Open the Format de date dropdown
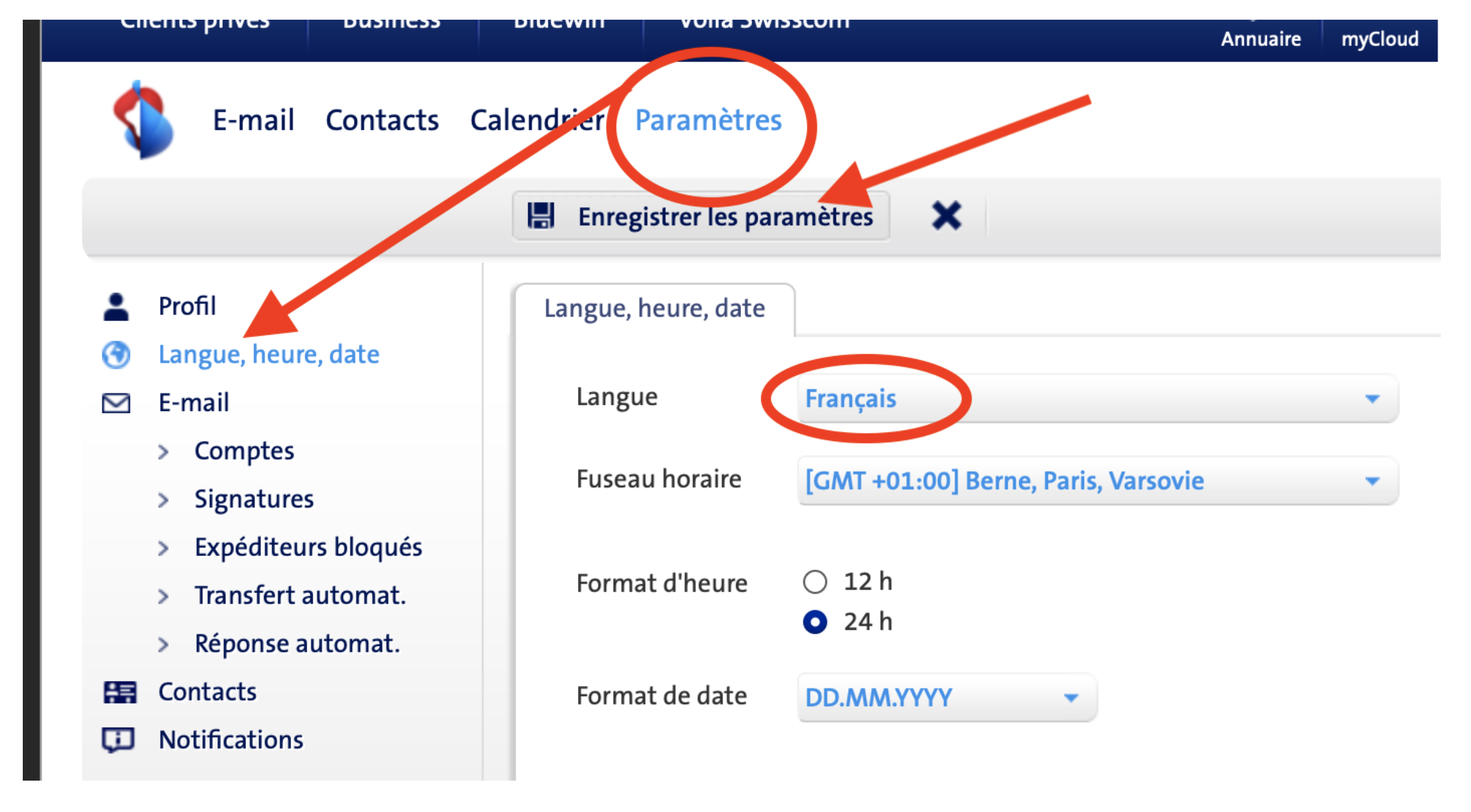Screen dimensions: 1471x812 click(947, 698)
